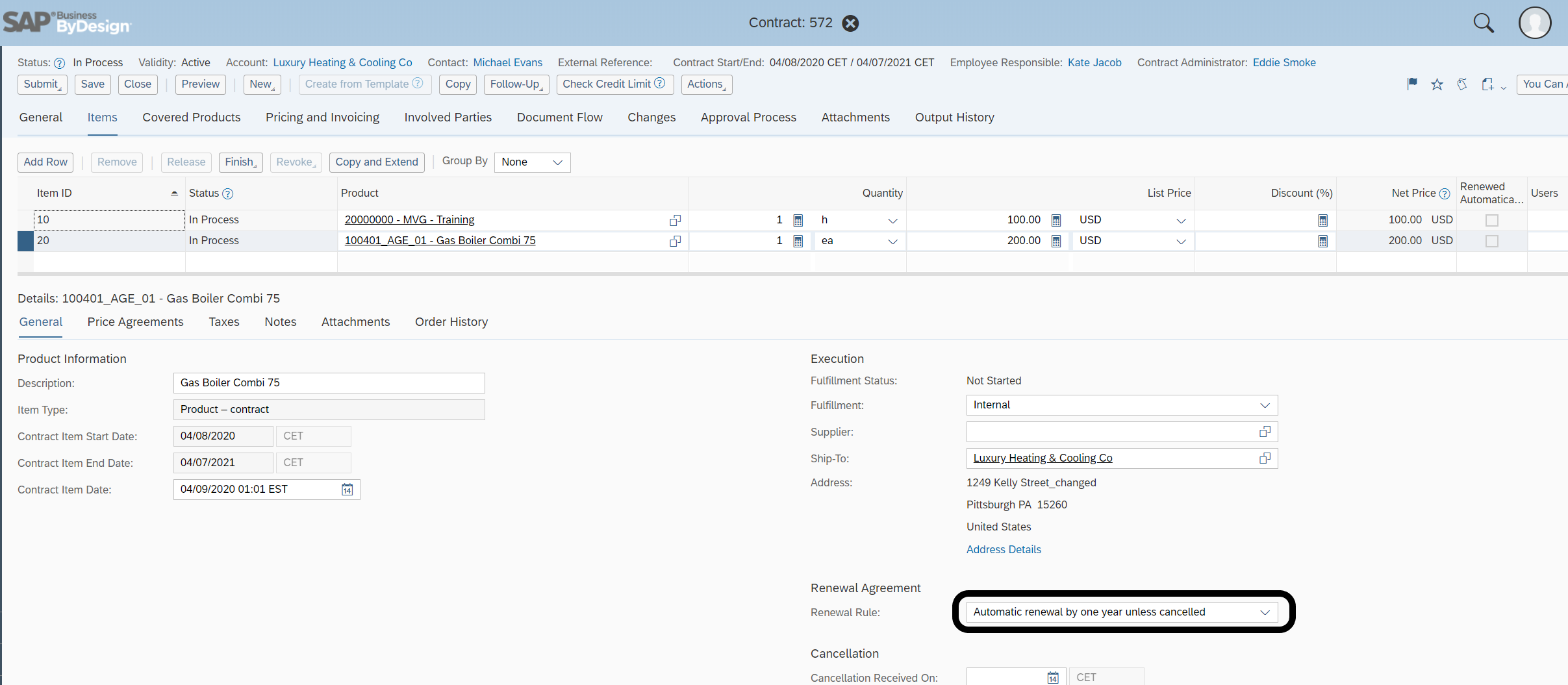Expand USD currency dropdown for item 20
This screenshot has width=1568, height=685.
click(x=1181, y=242)
